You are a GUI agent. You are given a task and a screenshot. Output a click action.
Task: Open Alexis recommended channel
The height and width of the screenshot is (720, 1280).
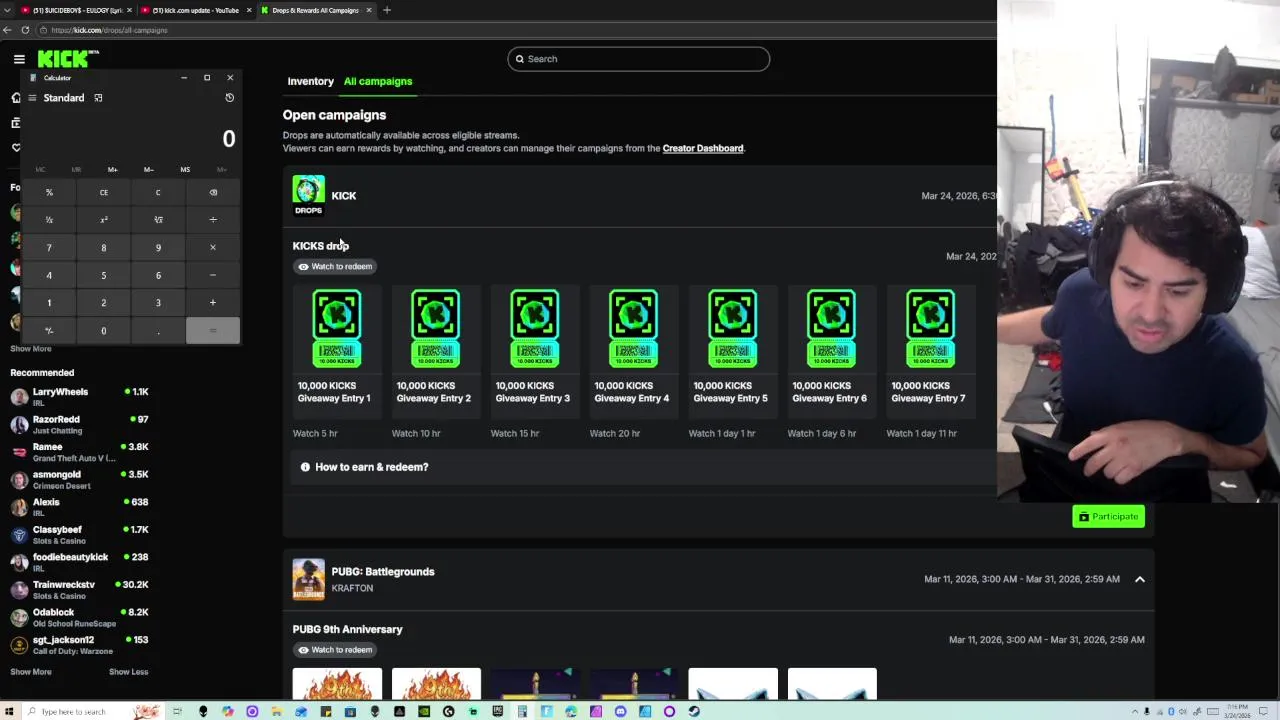[80, 507]
